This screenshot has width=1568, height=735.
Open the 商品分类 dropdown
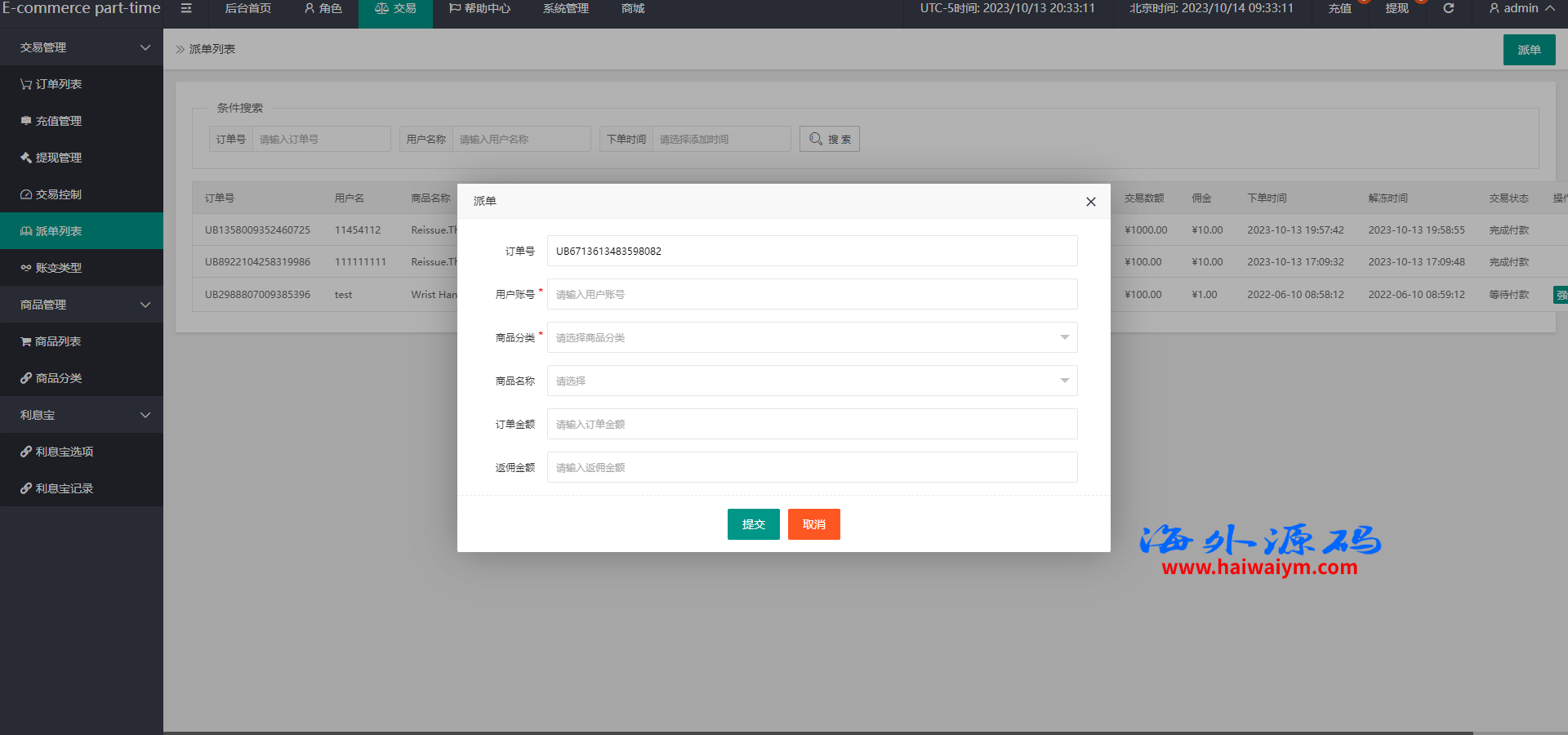812,337
